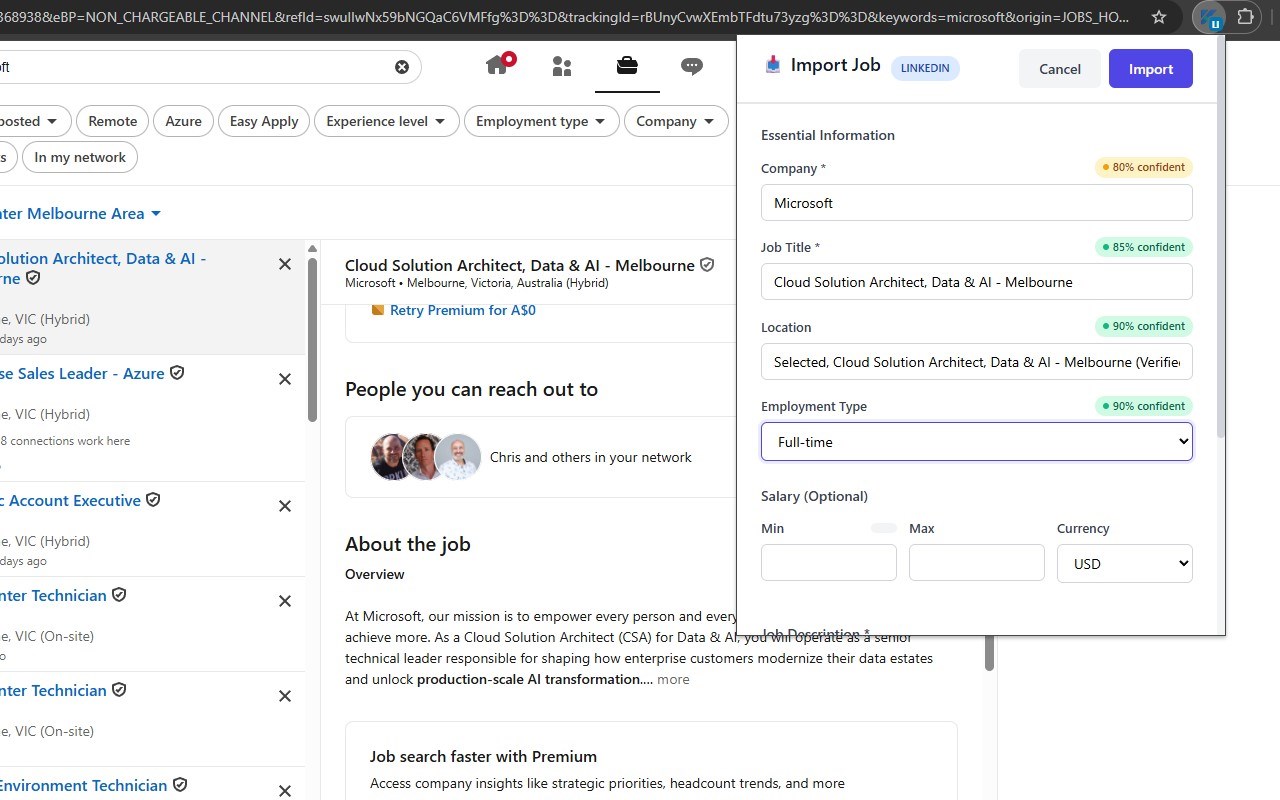Click the verified badge next to Sales Leader - Azure

pyautogui.click(x=177, y=373)
